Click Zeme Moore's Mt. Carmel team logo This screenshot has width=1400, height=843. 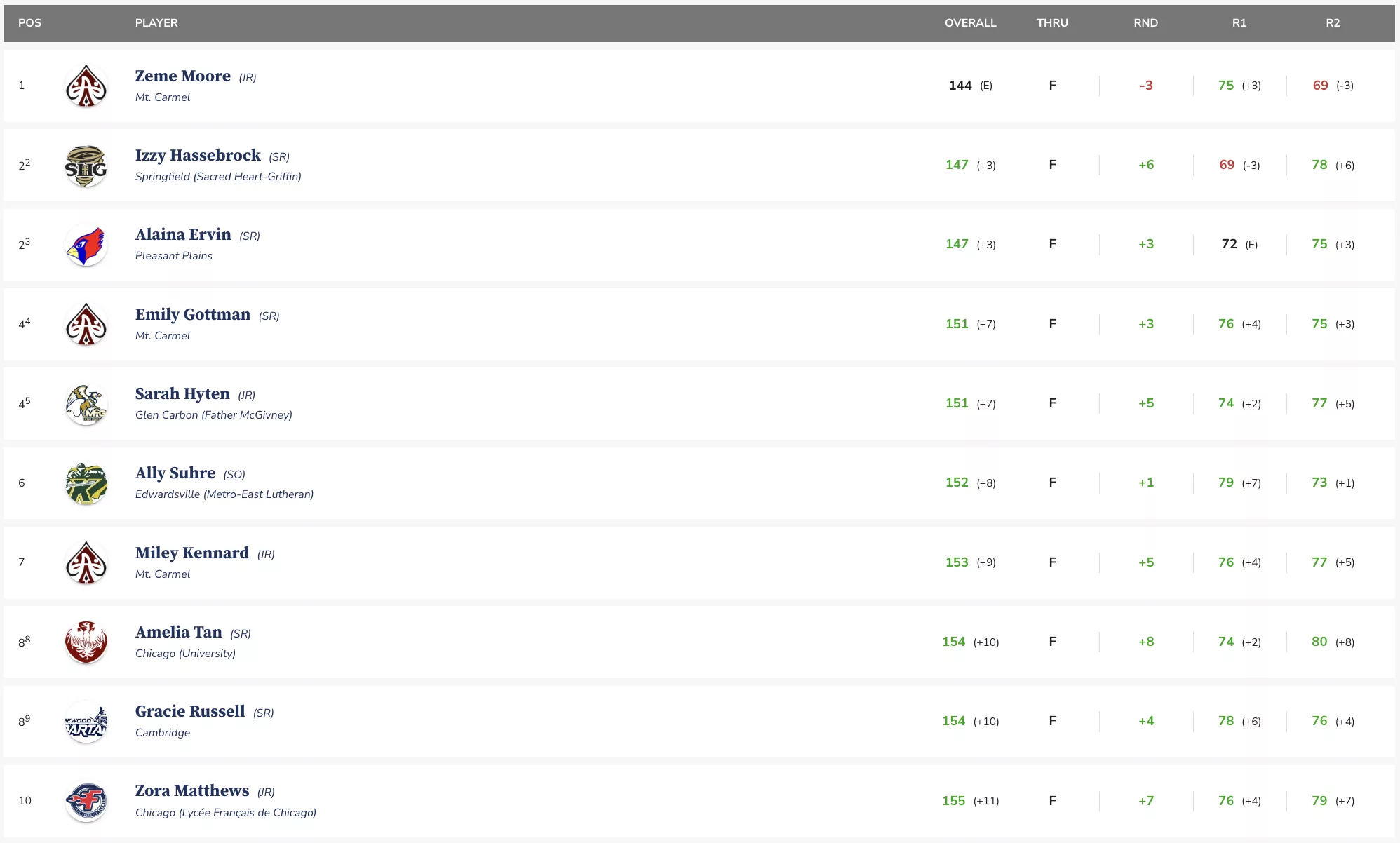tap(86, 86)
